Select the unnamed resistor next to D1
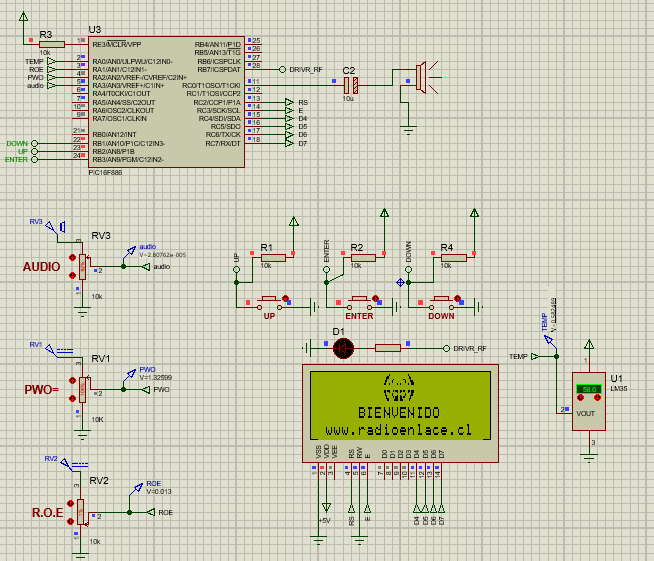 click(x=388, y=348)
